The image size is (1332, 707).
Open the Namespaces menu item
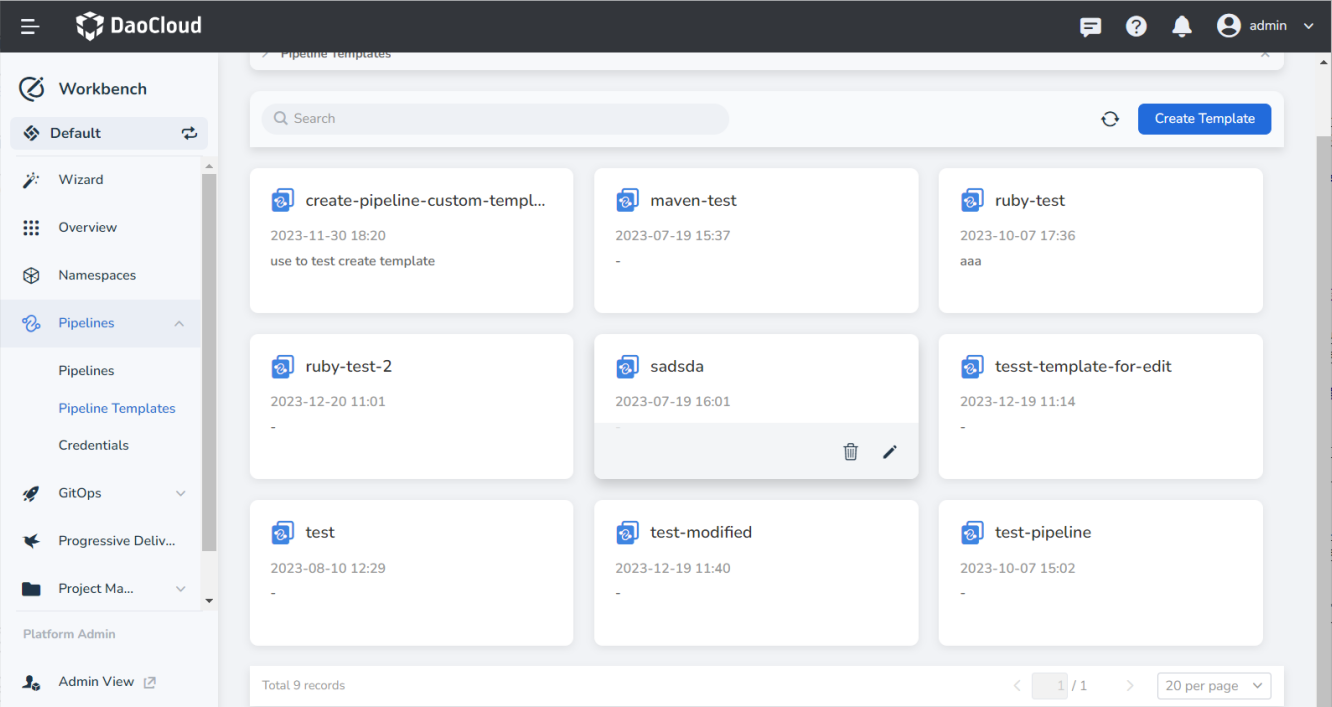tap(97, 275)
